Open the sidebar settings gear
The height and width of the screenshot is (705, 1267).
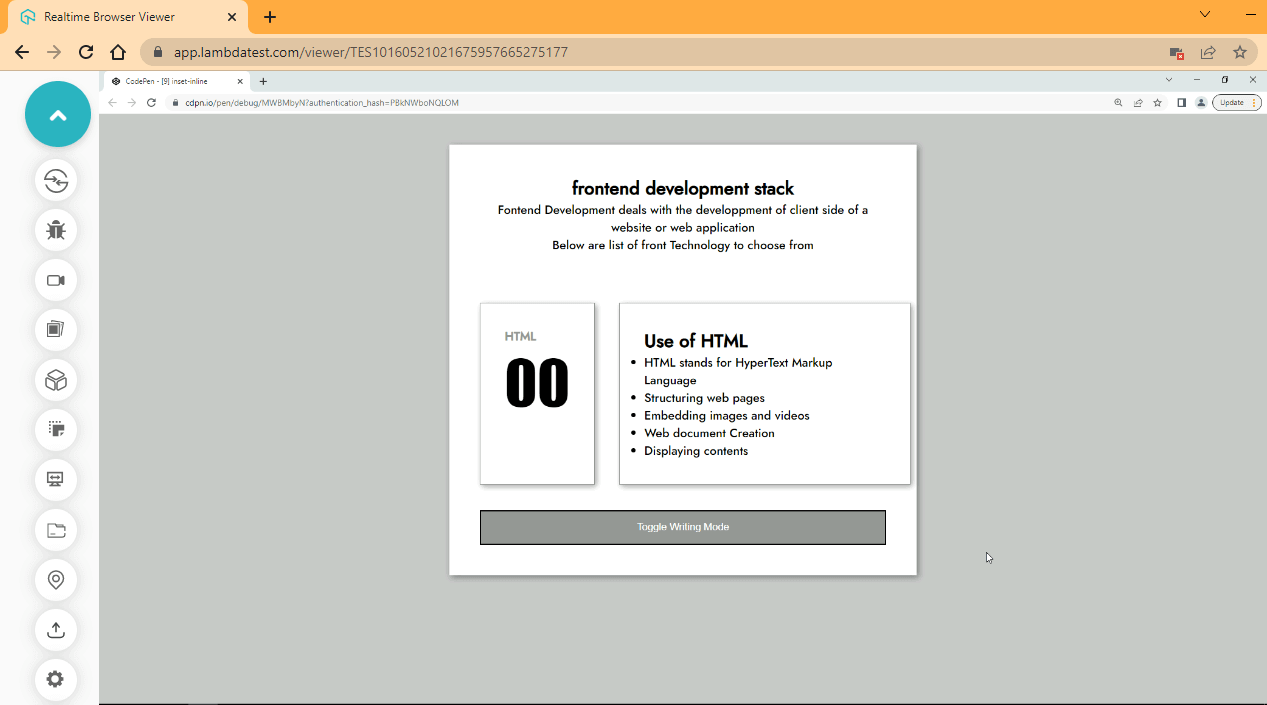[55, 679]
